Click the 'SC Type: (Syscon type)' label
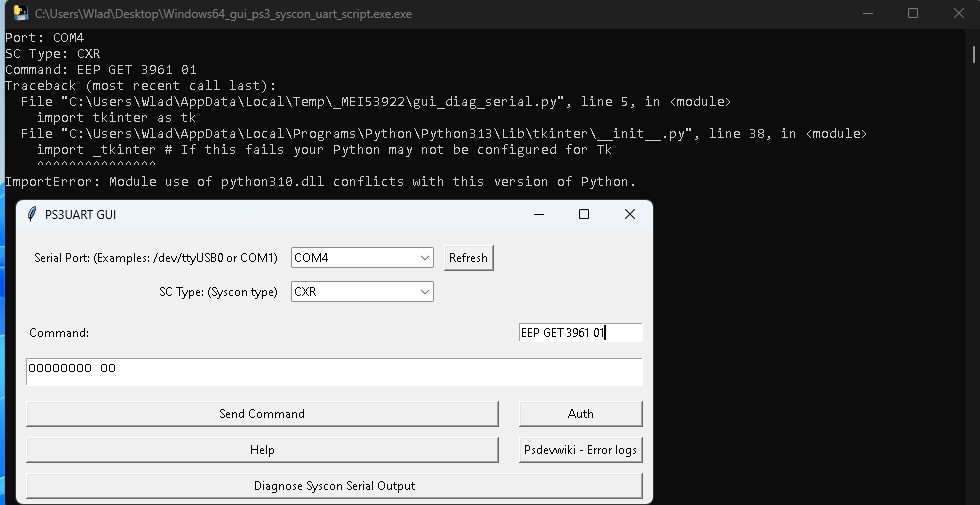This screenshot has width=980, height=505. pyautogui.click(x=218, y=292)
